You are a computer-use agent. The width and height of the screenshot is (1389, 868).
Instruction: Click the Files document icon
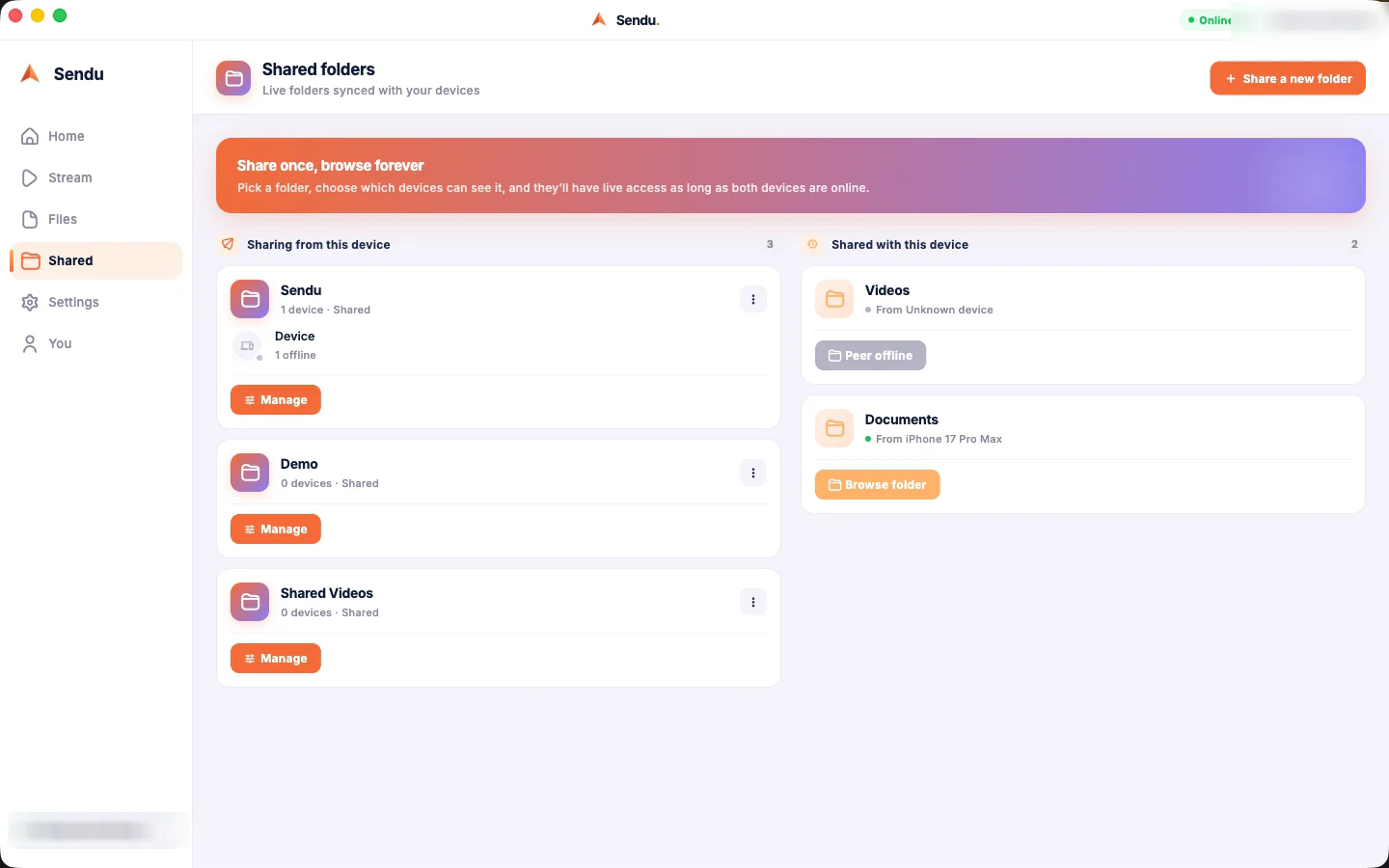30,219
